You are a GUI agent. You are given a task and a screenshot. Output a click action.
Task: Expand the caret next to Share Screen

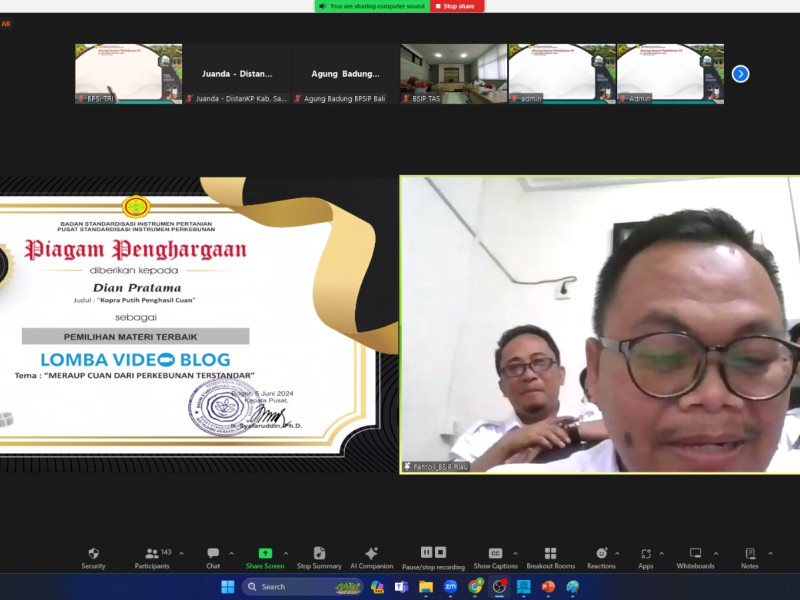(x=285, y=553)
